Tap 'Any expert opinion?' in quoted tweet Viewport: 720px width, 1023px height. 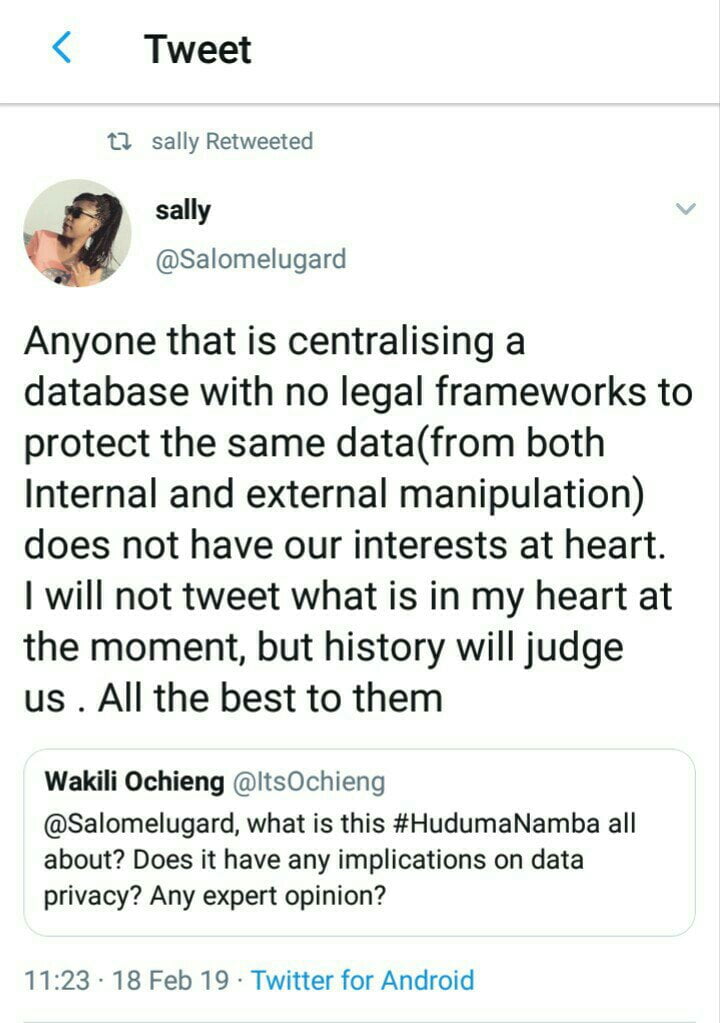pos(267,896)
